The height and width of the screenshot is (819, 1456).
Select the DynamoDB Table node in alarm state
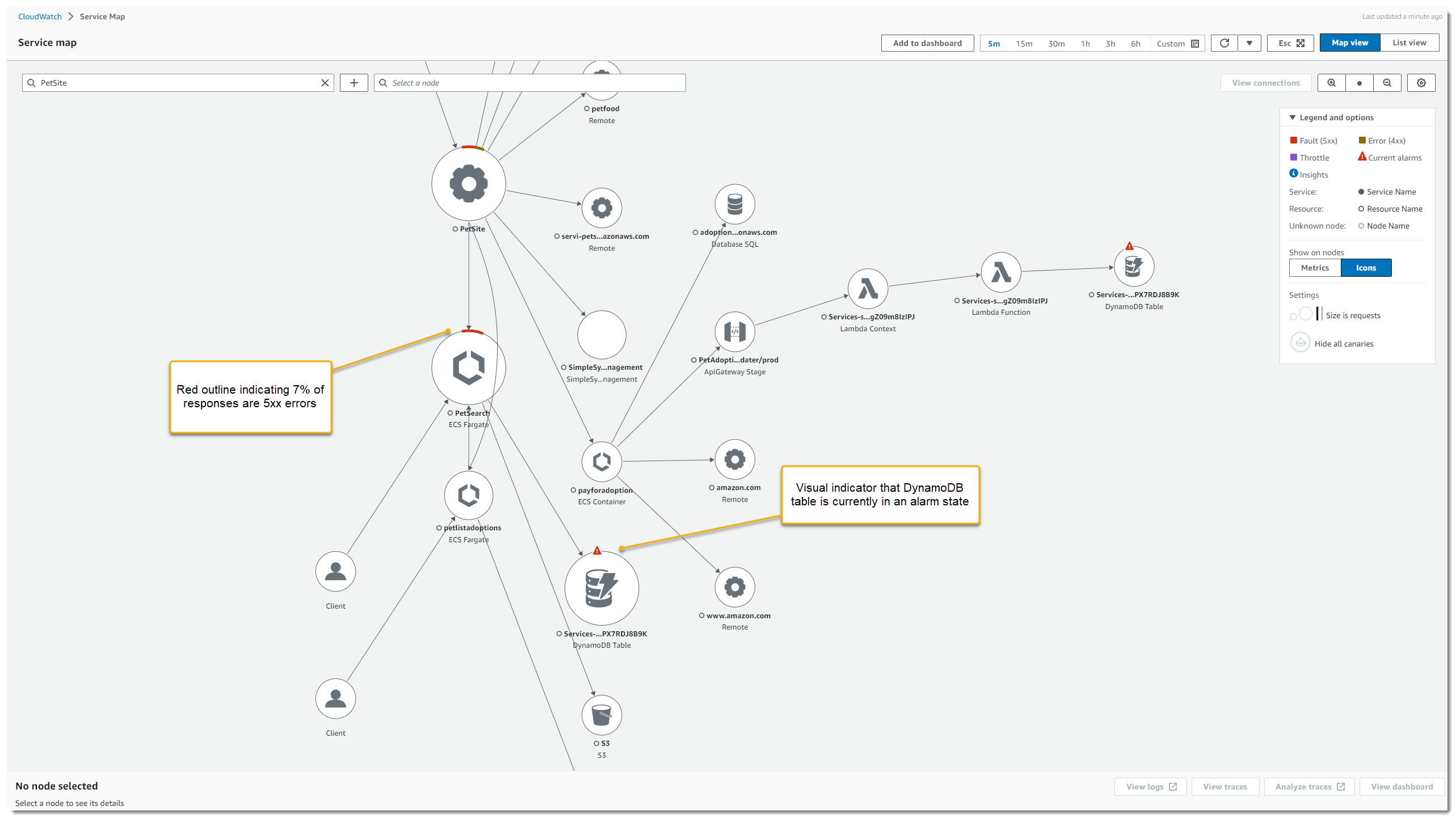601,588
